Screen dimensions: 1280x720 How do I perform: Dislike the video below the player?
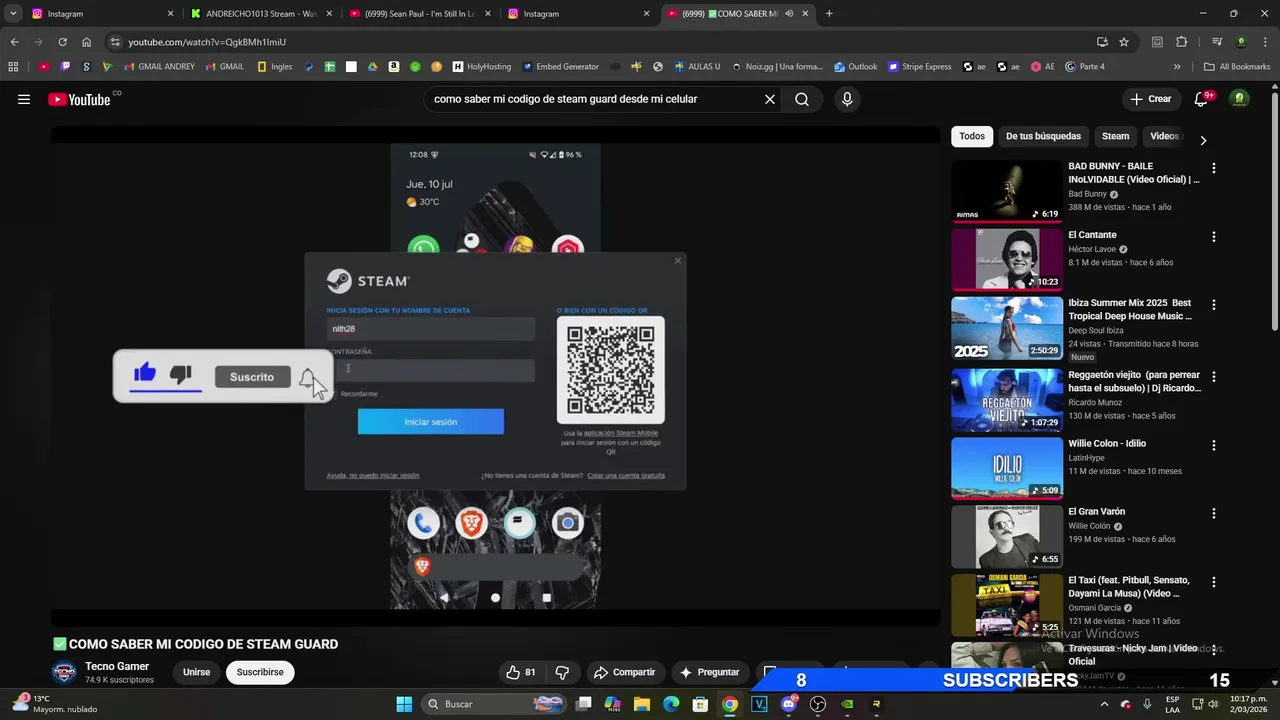[562, 672]
